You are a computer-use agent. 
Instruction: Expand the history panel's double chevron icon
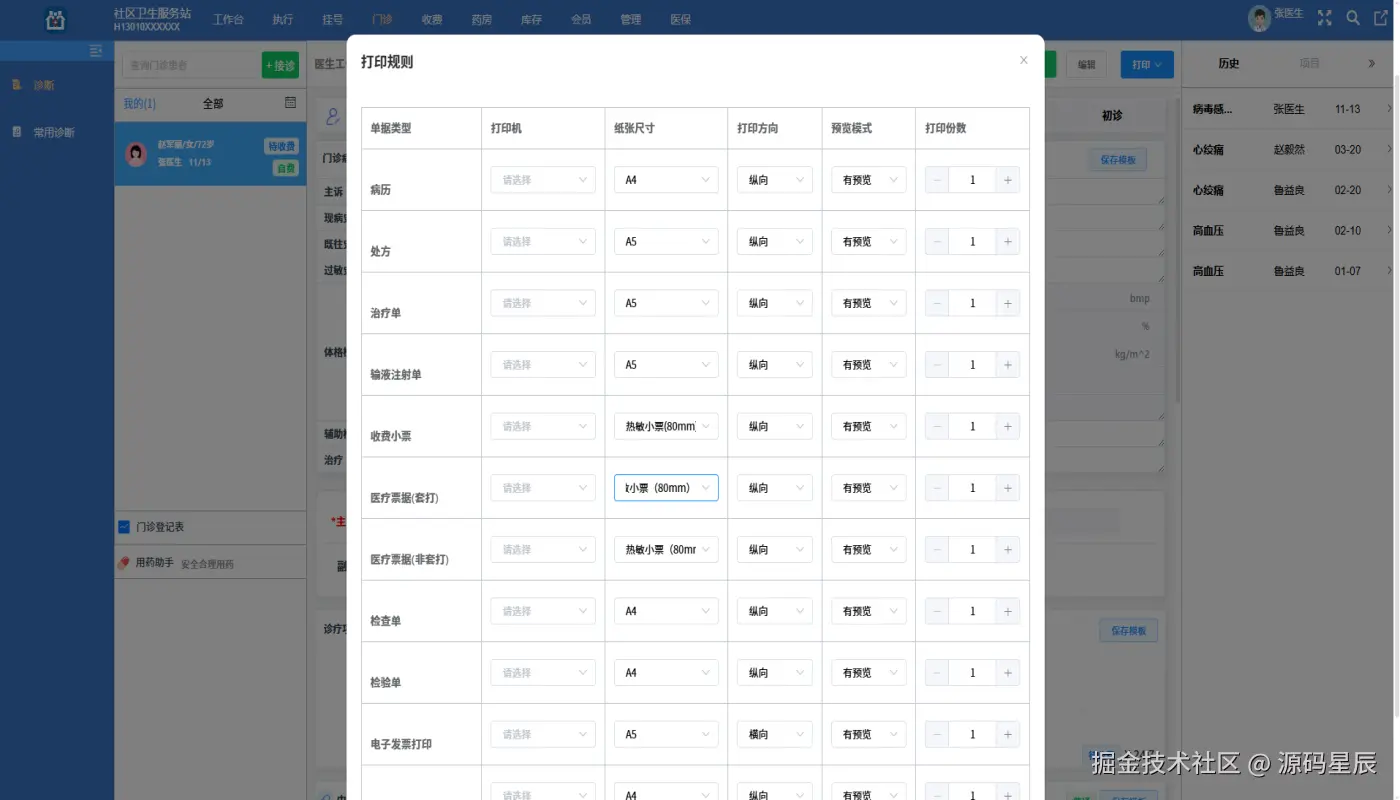pos(1371,63)
